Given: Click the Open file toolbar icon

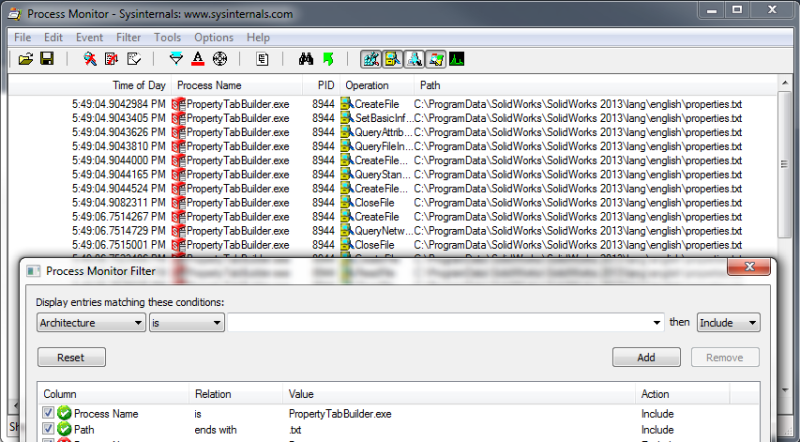Looking at the screenshot, I should pyautogui.click(x=26, y=59).
